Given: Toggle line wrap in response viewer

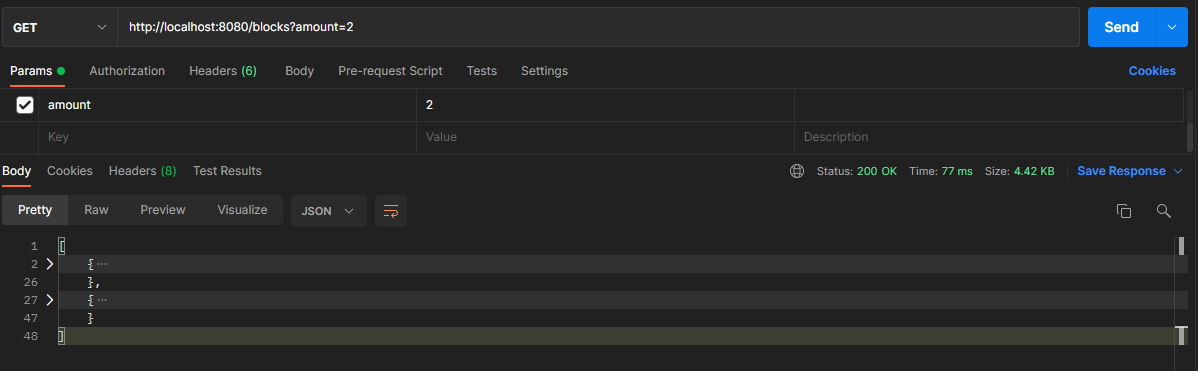Looking at the screenshot, I should (390, 211).
